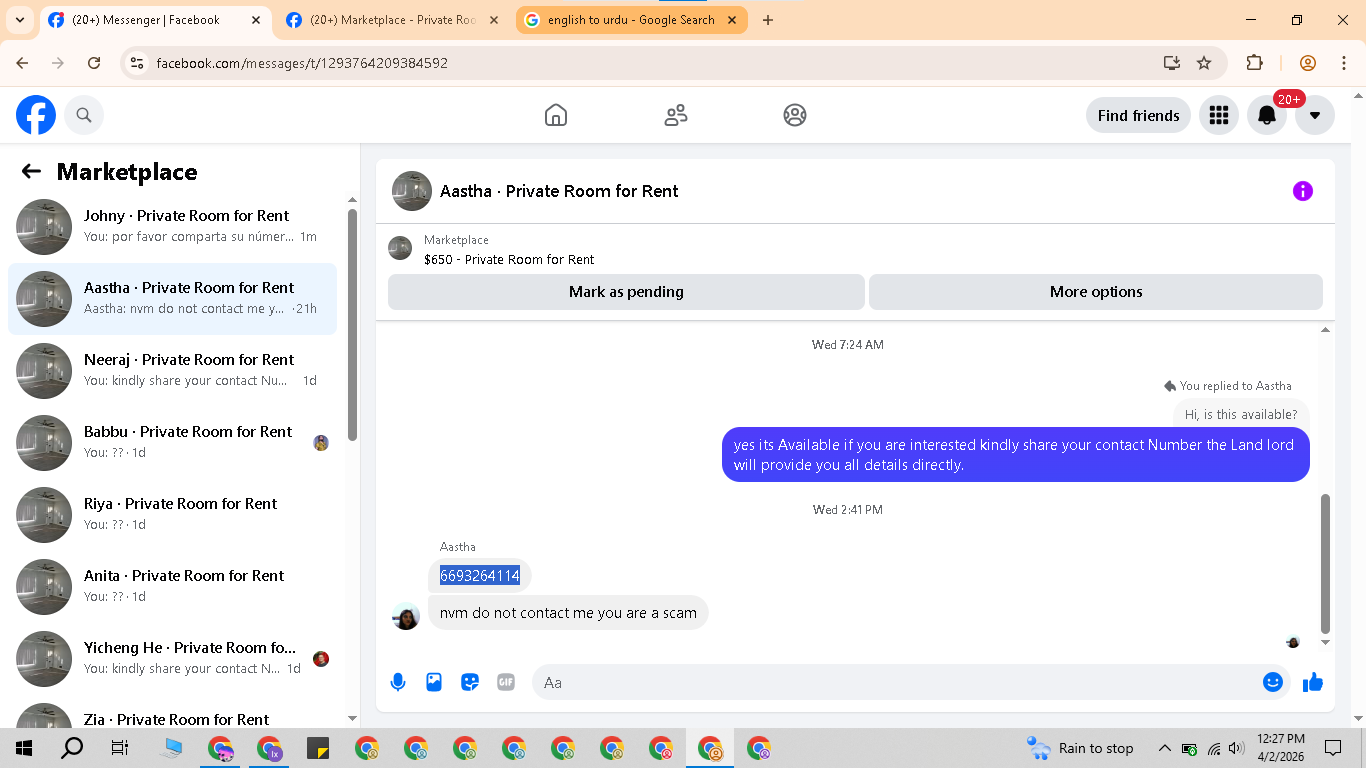Close the Marketplace - Private Room tab
Screen dimensions: 1366x768
[494, 20]
